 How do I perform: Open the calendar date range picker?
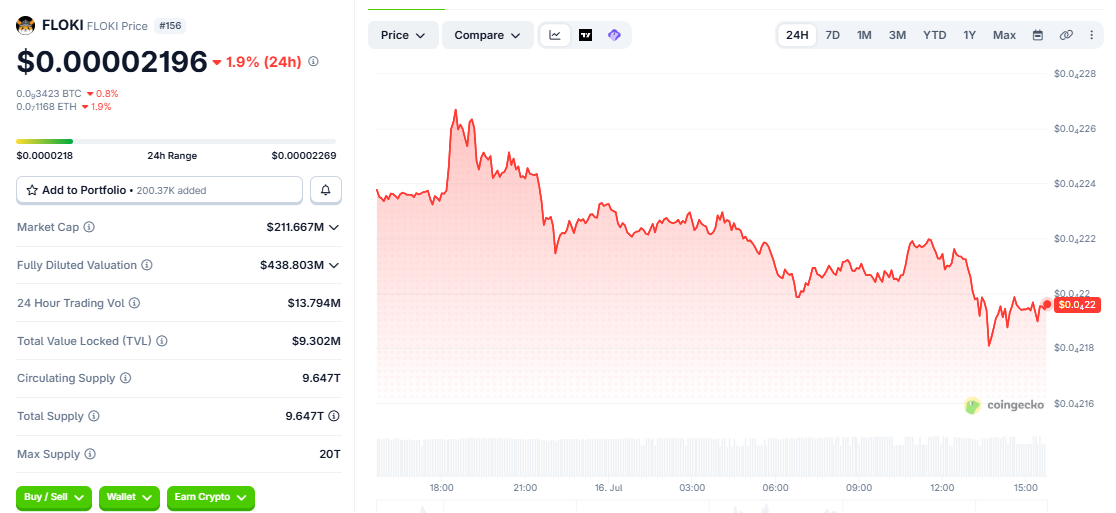(1038, 35)
